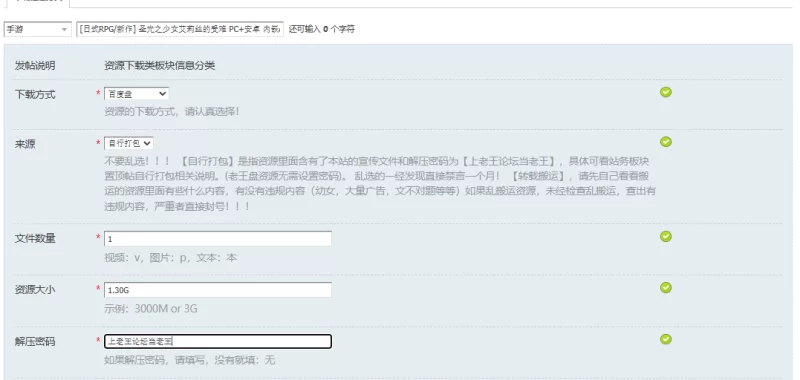This screenshot has width=800, height=380.
Task: Open the 下载方式 百度盘 dropdown
Action: 136,94
